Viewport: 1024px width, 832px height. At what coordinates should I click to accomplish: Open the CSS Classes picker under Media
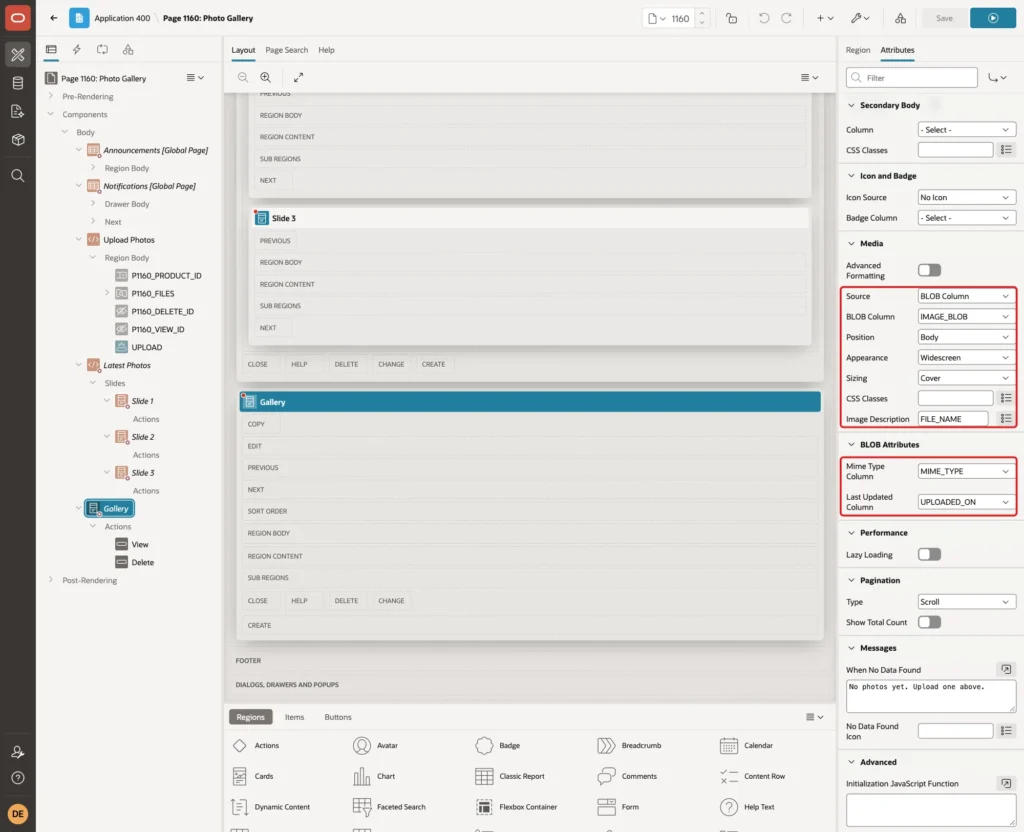tap(1006, 398)
